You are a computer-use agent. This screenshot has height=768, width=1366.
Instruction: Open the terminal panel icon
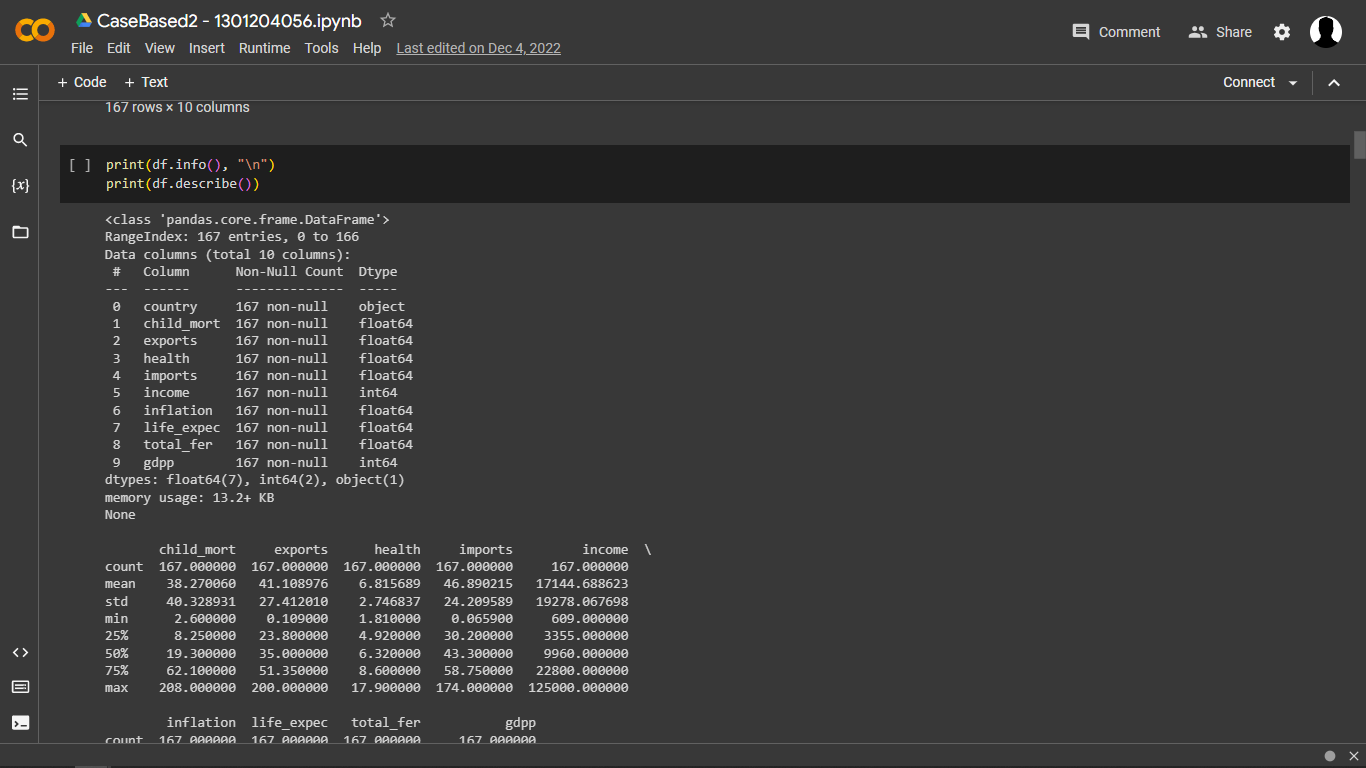20,722
